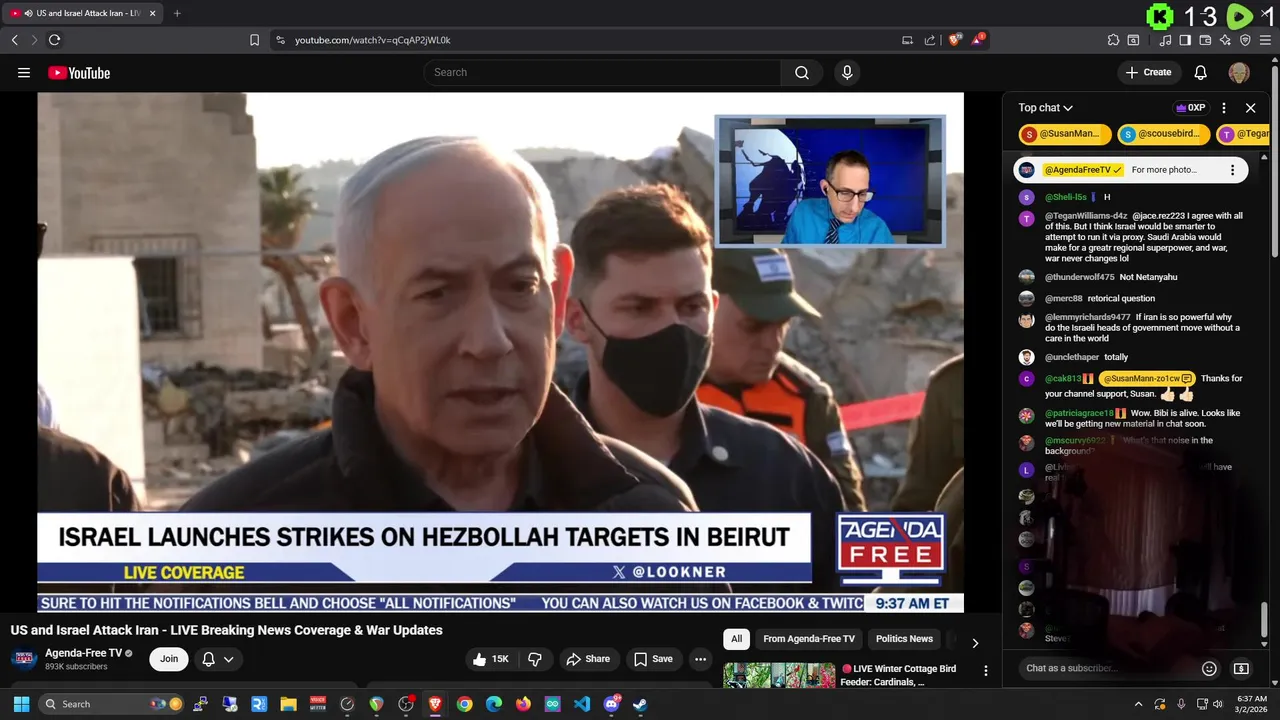Click the Agenda-Free TV channel avatar
The image size is (1280, 720).
pyautogui.click(x=24, y=659)
